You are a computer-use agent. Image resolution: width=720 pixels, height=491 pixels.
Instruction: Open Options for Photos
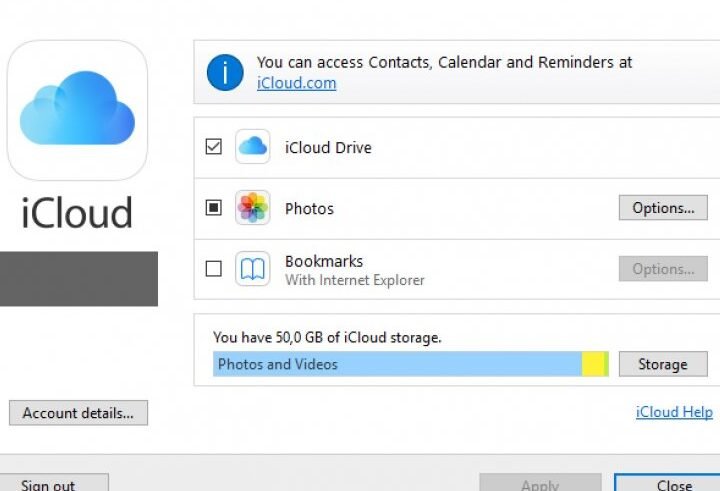pyautogui.click(x=663, y=208)
